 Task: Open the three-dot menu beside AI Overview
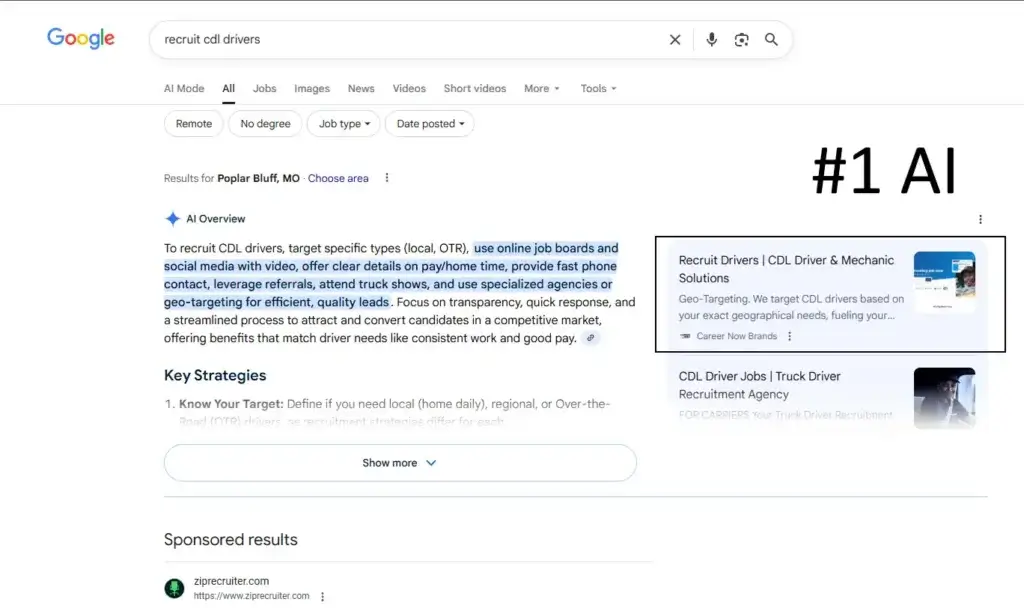980,219
